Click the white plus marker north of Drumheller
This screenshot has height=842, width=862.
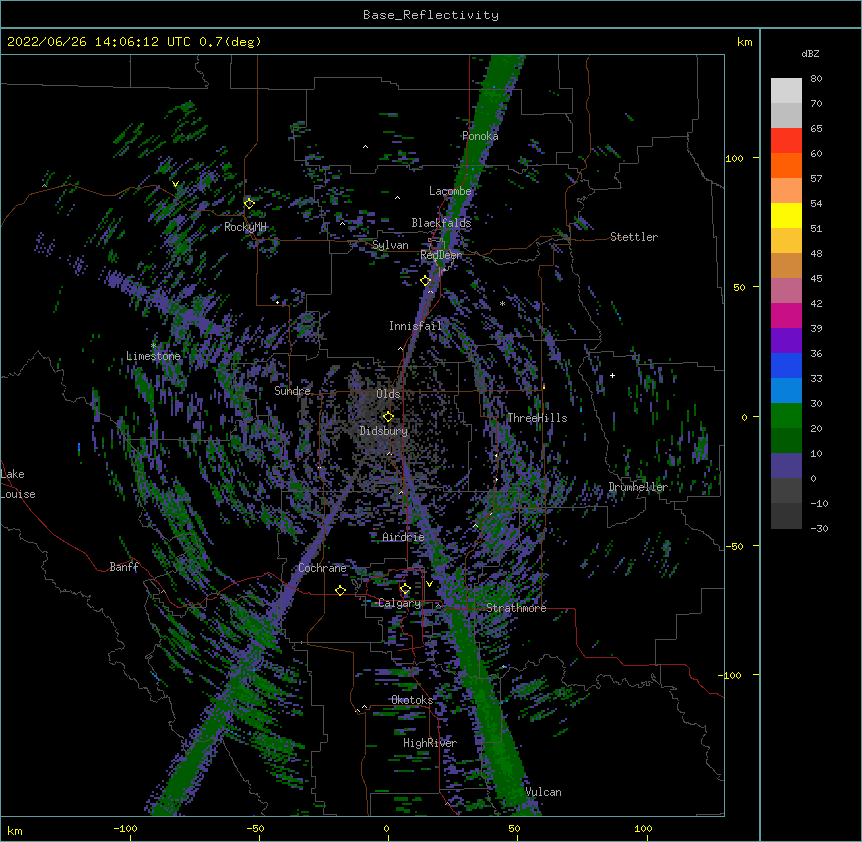[612, 375]
